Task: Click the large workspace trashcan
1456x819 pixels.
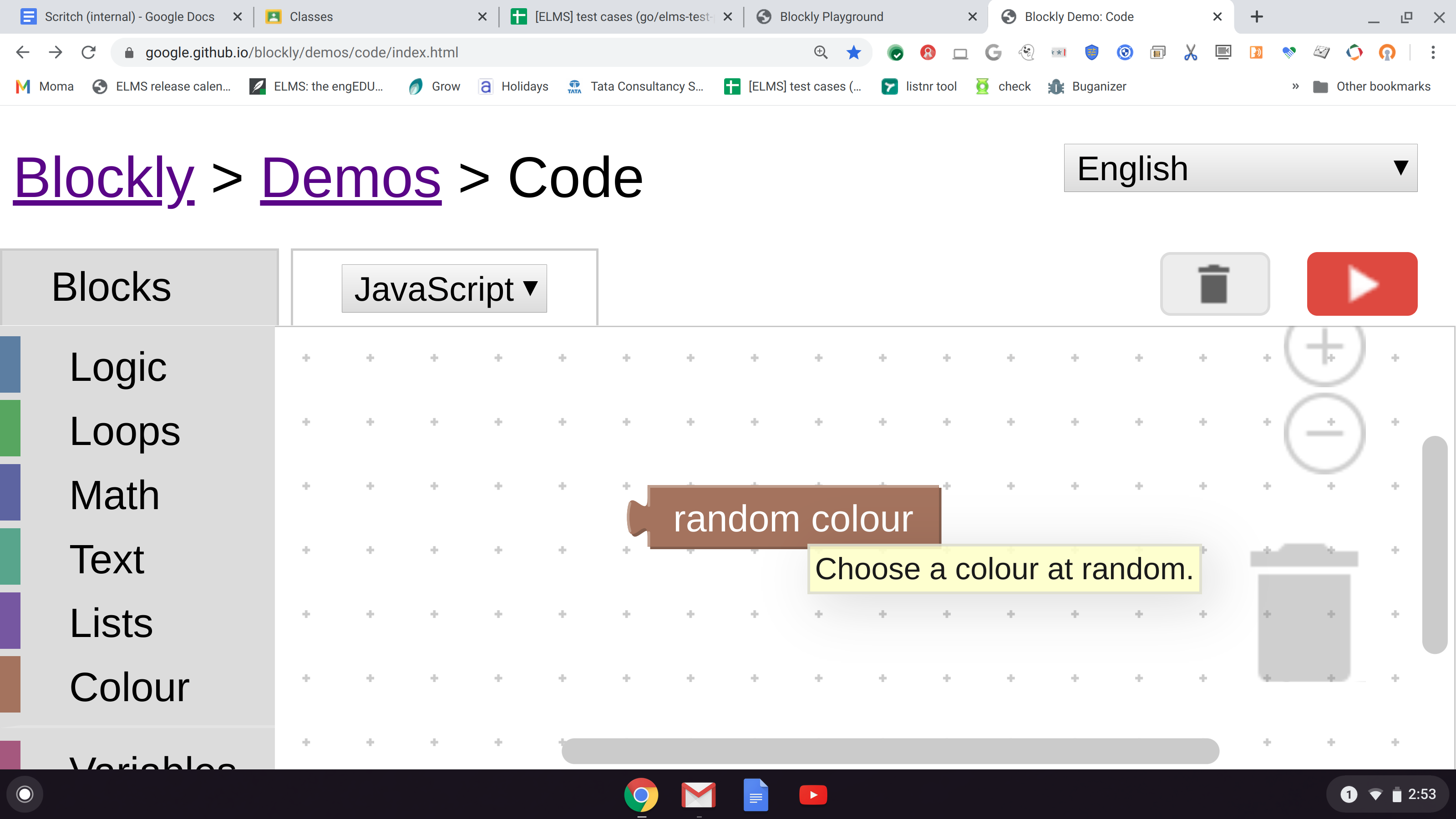Action: coord(1304,616)
